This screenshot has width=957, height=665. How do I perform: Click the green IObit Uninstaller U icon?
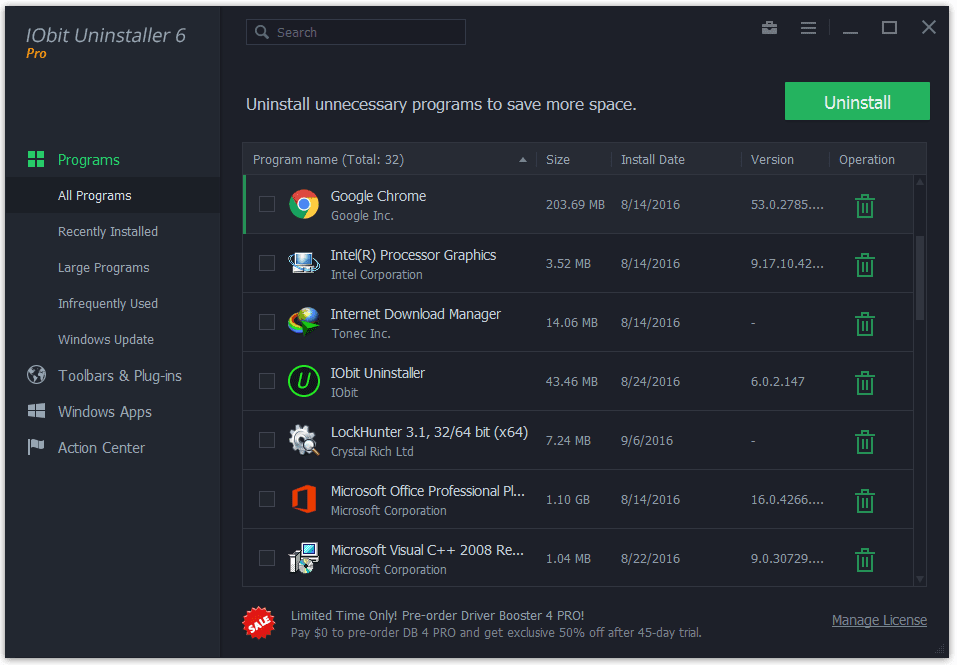tap(303, 381)
